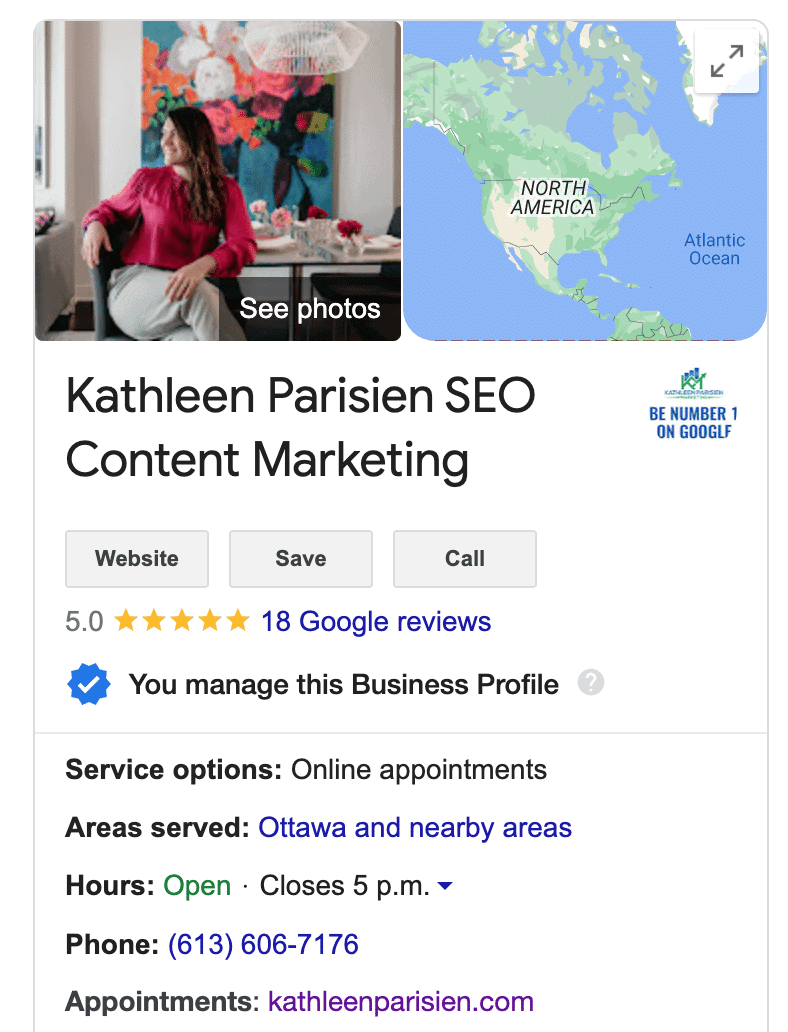
Task: Expand the hours dropdown arrow
Action: (445, 886)
